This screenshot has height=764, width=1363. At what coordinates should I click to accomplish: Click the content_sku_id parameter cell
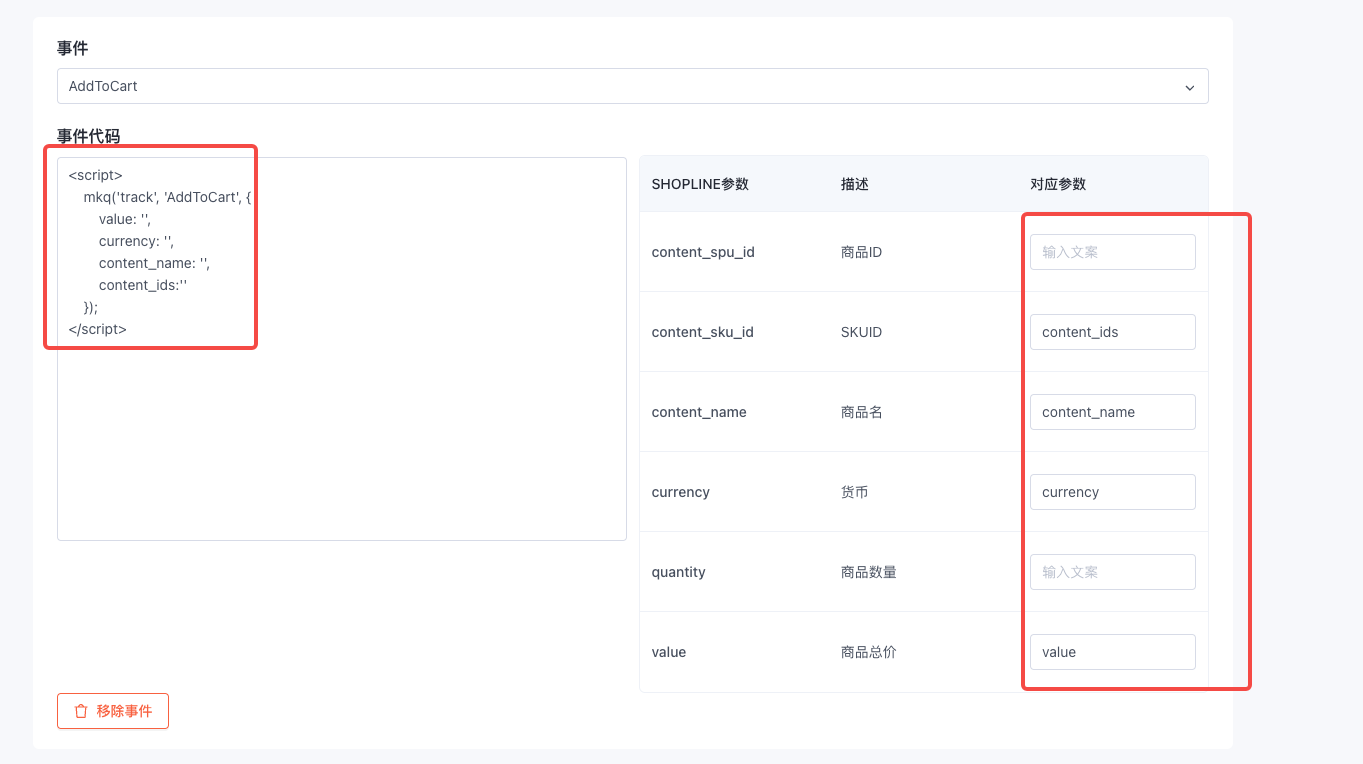click(702, 332)
